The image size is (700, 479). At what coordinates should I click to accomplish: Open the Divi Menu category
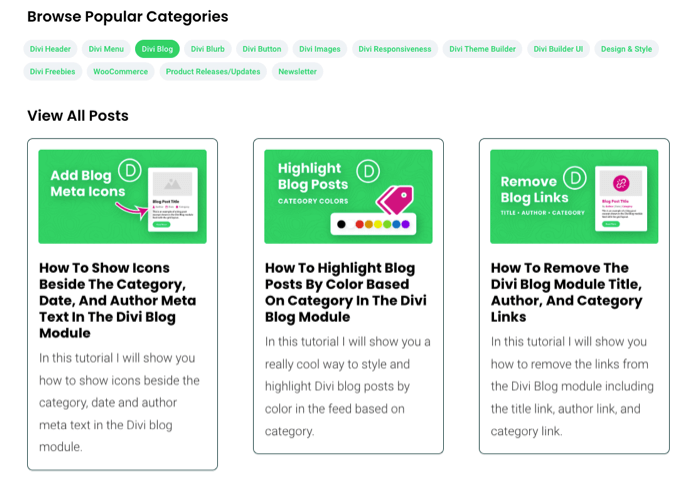[x=106, y=48]
